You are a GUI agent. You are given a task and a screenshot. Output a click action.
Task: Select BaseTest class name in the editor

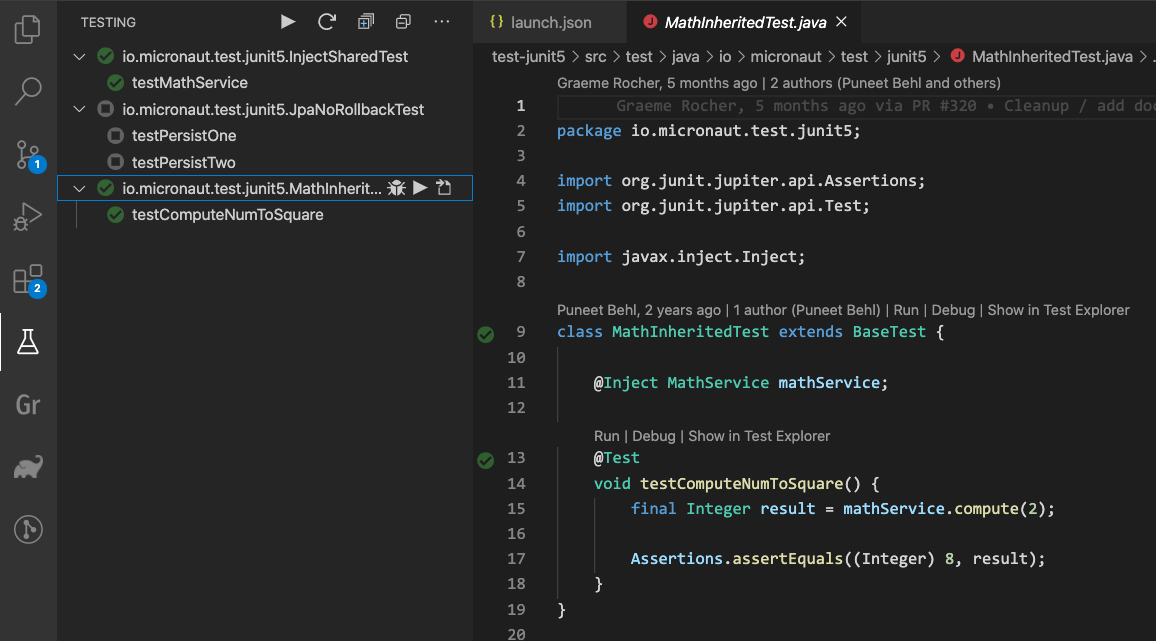tap(889, 332)
